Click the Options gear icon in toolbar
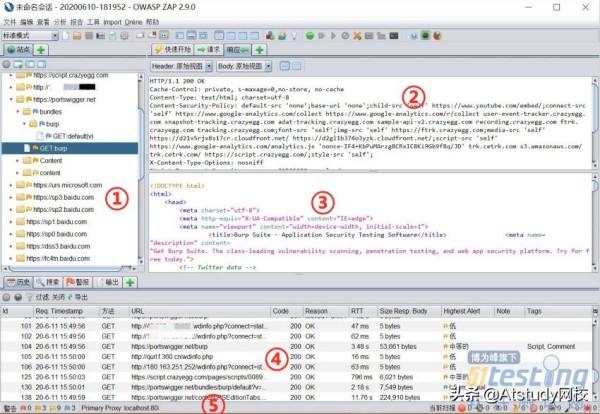 click(x=124, y=36)
